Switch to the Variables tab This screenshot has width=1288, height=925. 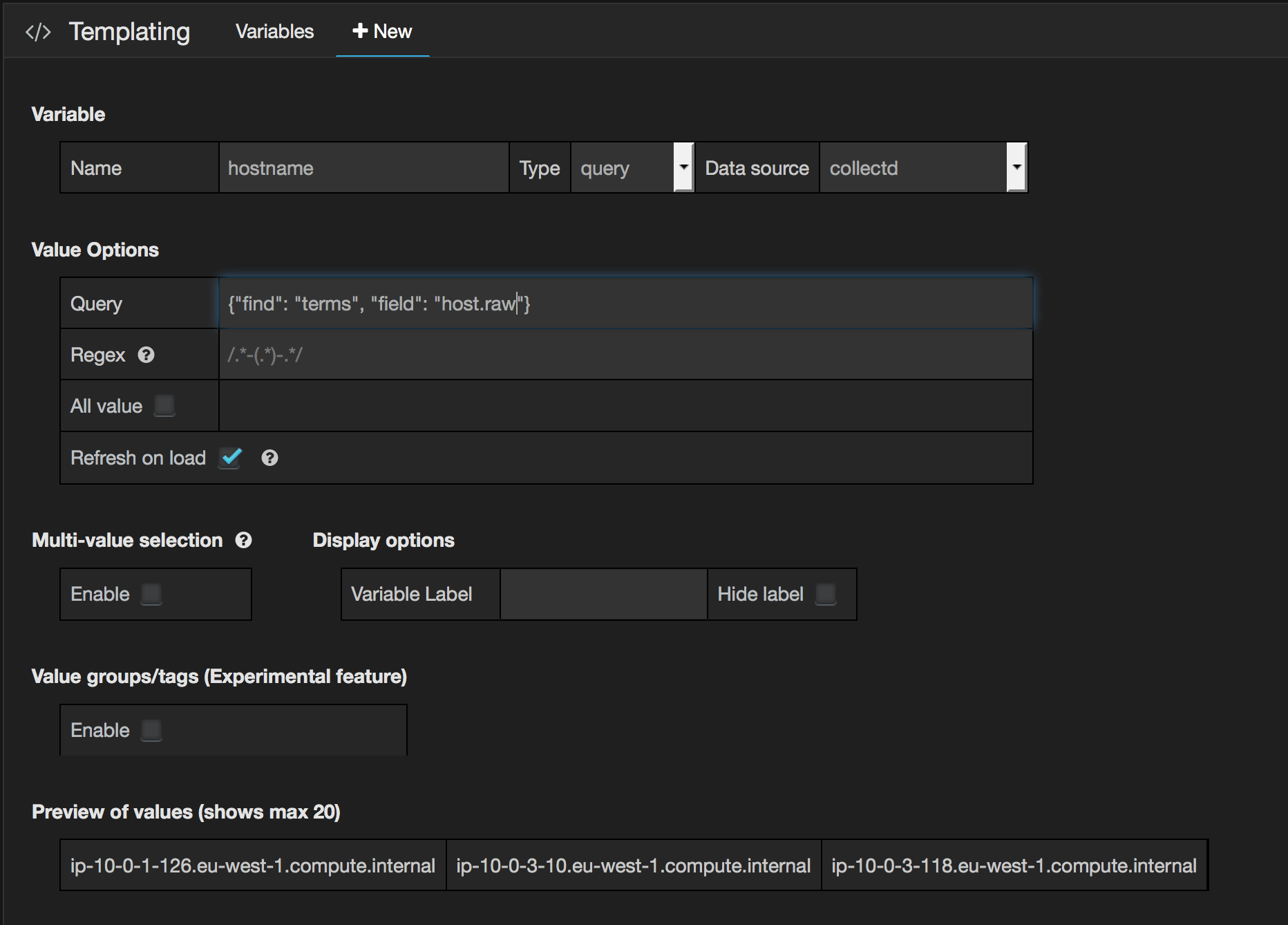(x=274, y=31)
